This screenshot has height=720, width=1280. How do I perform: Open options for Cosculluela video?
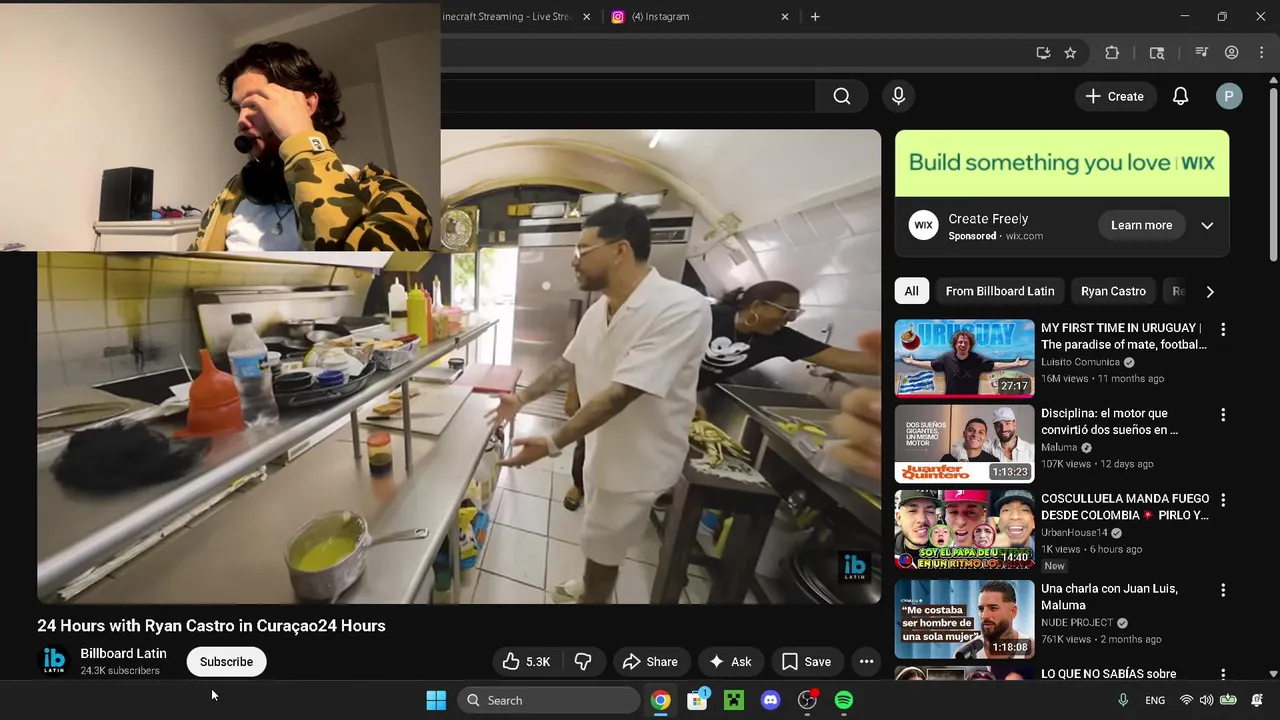pyautogui.click(x=1222, y=499)
